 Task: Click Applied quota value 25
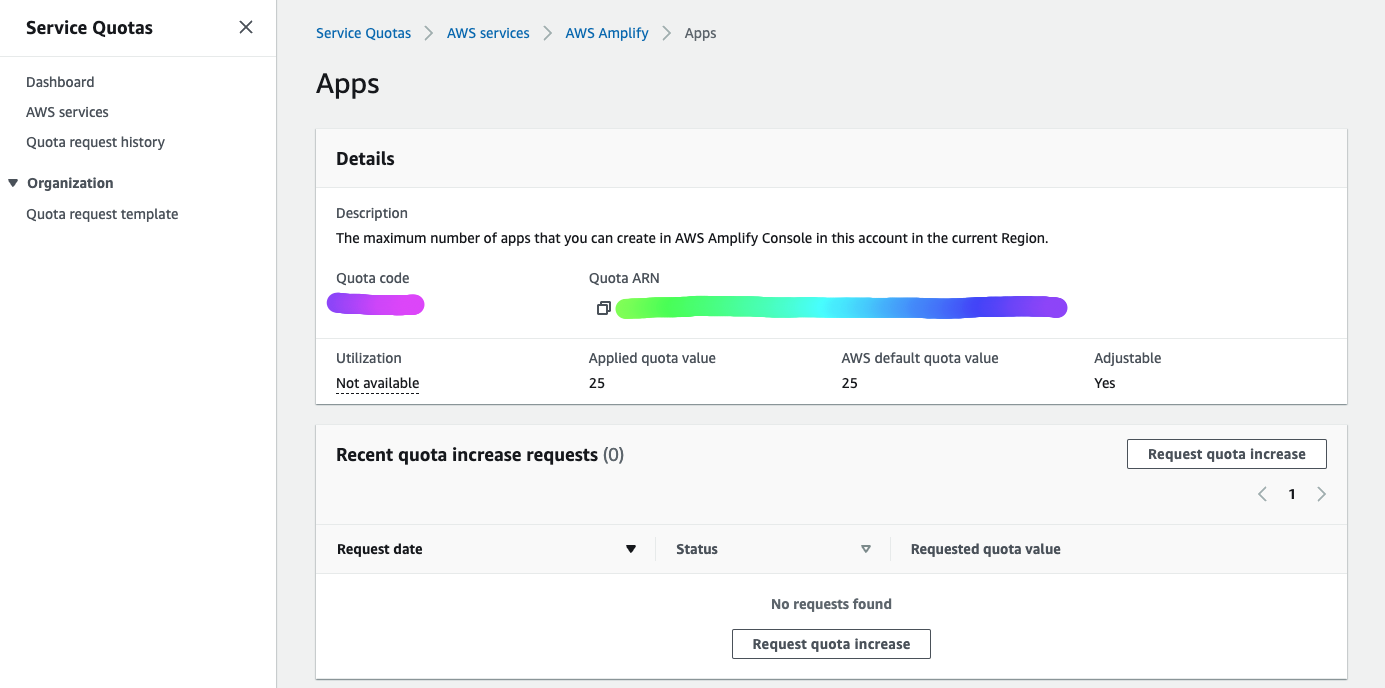click(x=597, y=383)
